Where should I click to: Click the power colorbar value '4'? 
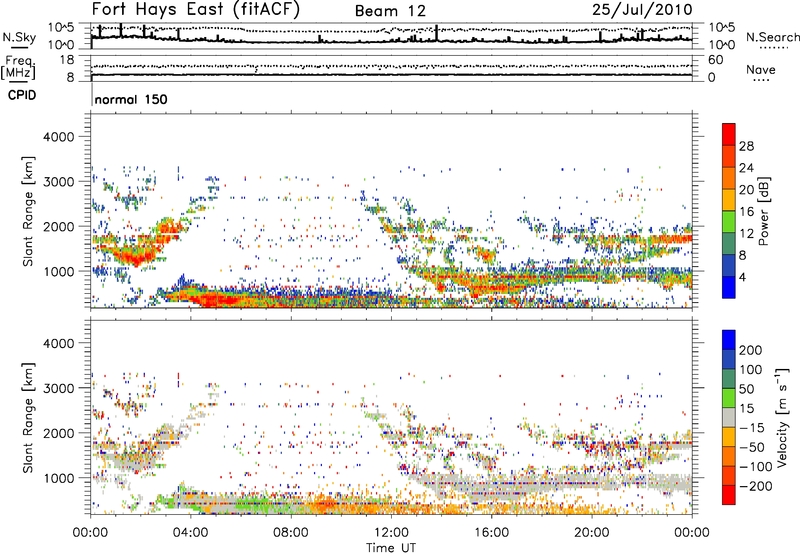(x=743, y=277)
